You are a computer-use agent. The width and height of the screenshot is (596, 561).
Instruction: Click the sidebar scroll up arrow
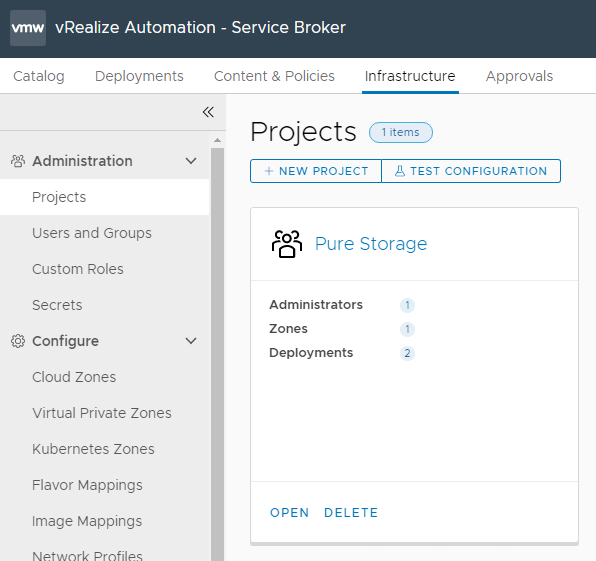point(217,140)
